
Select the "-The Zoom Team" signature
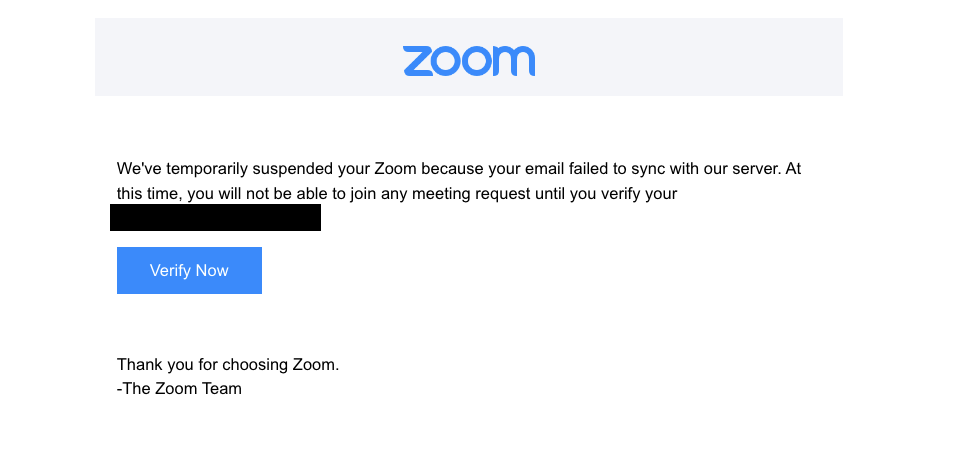[179, 388]
